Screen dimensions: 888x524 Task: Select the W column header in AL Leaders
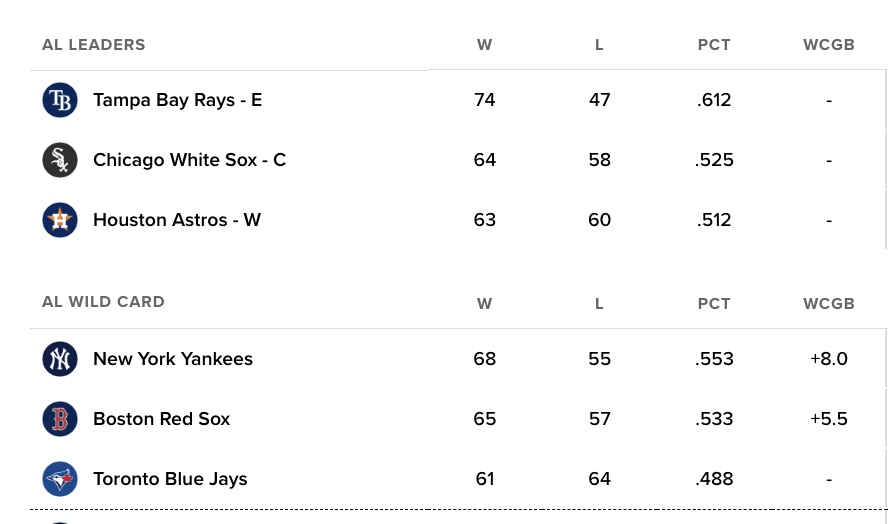pos(484,45)
